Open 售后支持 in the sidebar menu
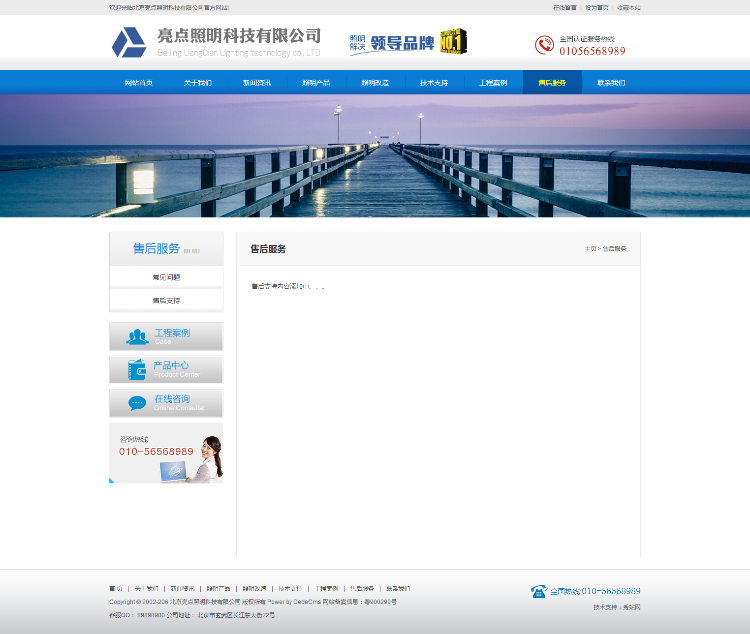 166,300
